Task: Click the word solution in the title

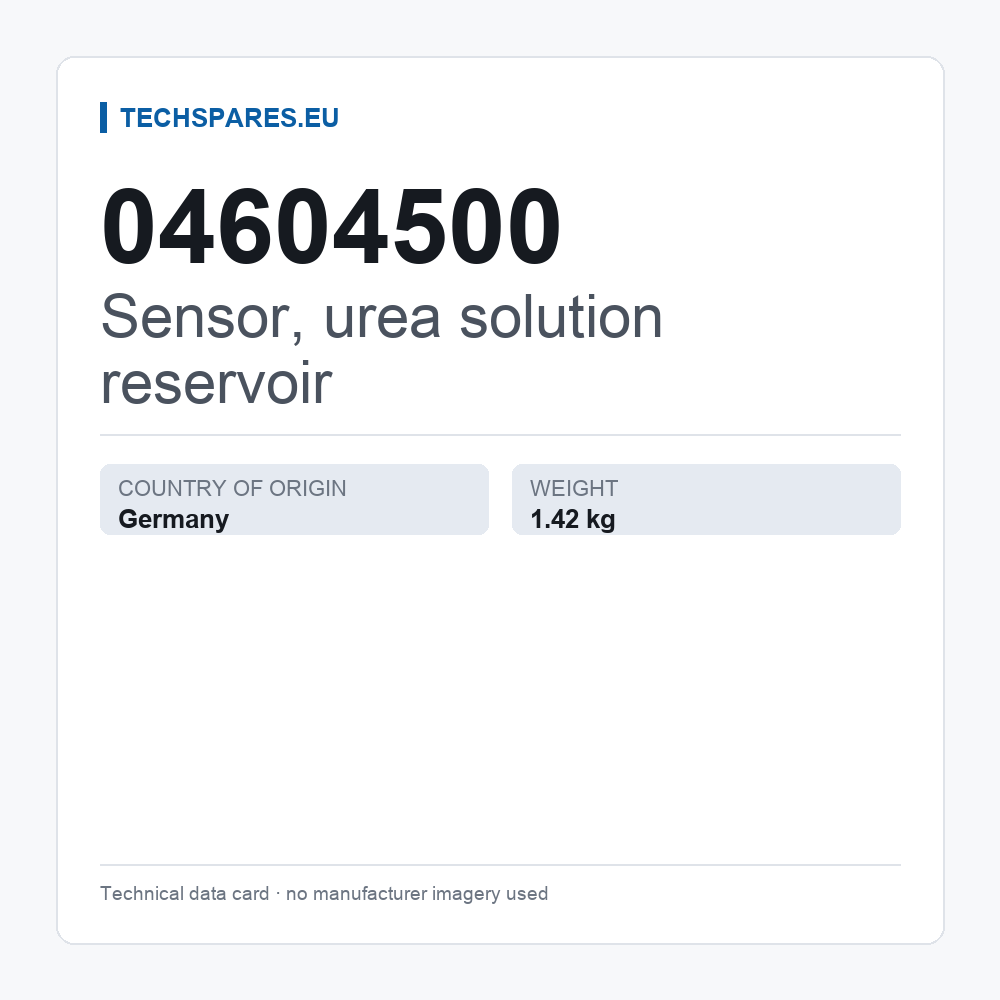Action: click(561, 317)
